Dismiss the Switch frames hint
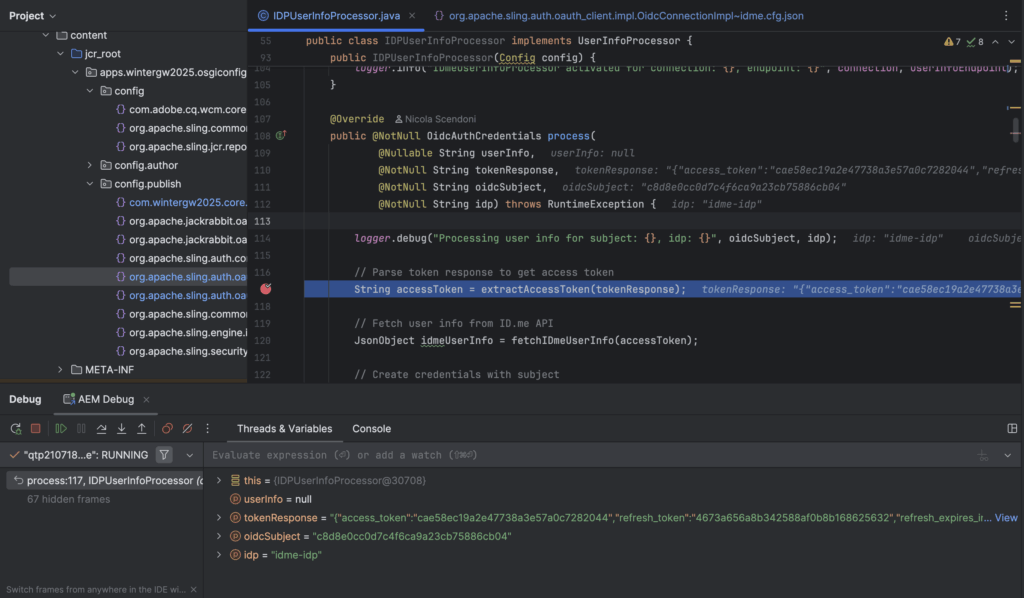 tap(193, 590)
